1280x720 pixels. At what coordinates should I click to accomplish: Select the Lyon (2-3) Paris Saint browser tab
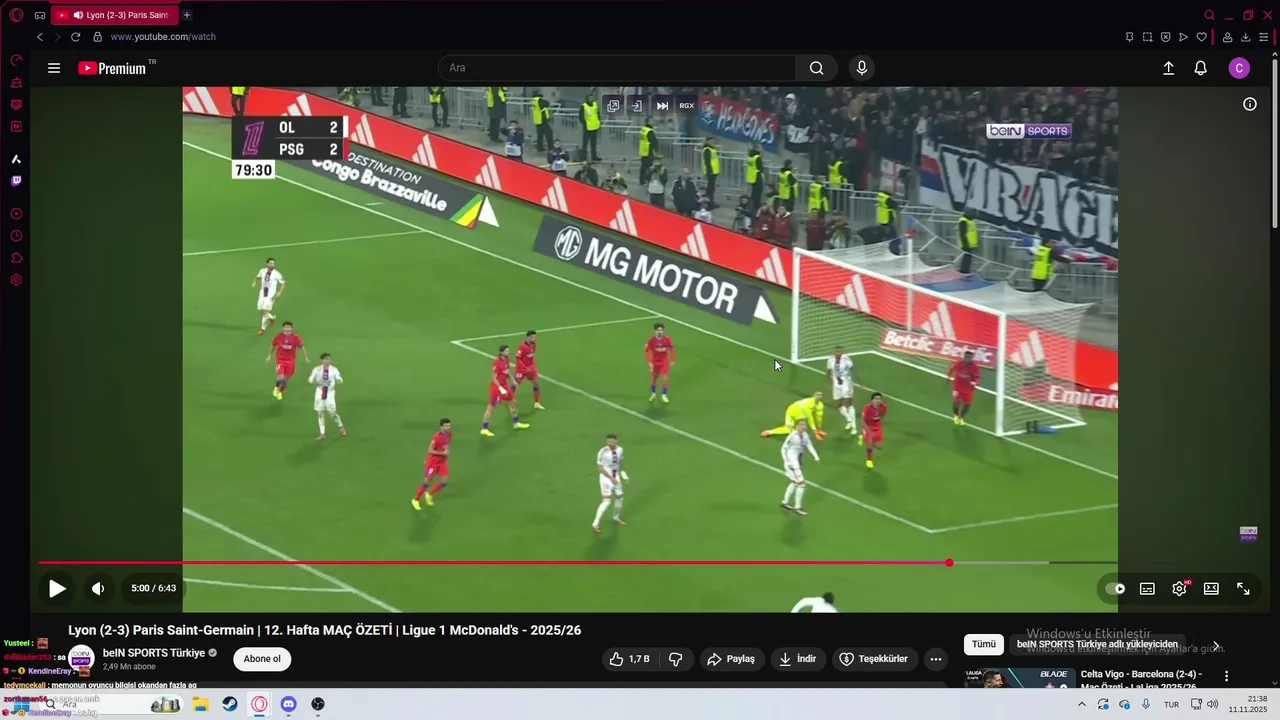[114, 15]
